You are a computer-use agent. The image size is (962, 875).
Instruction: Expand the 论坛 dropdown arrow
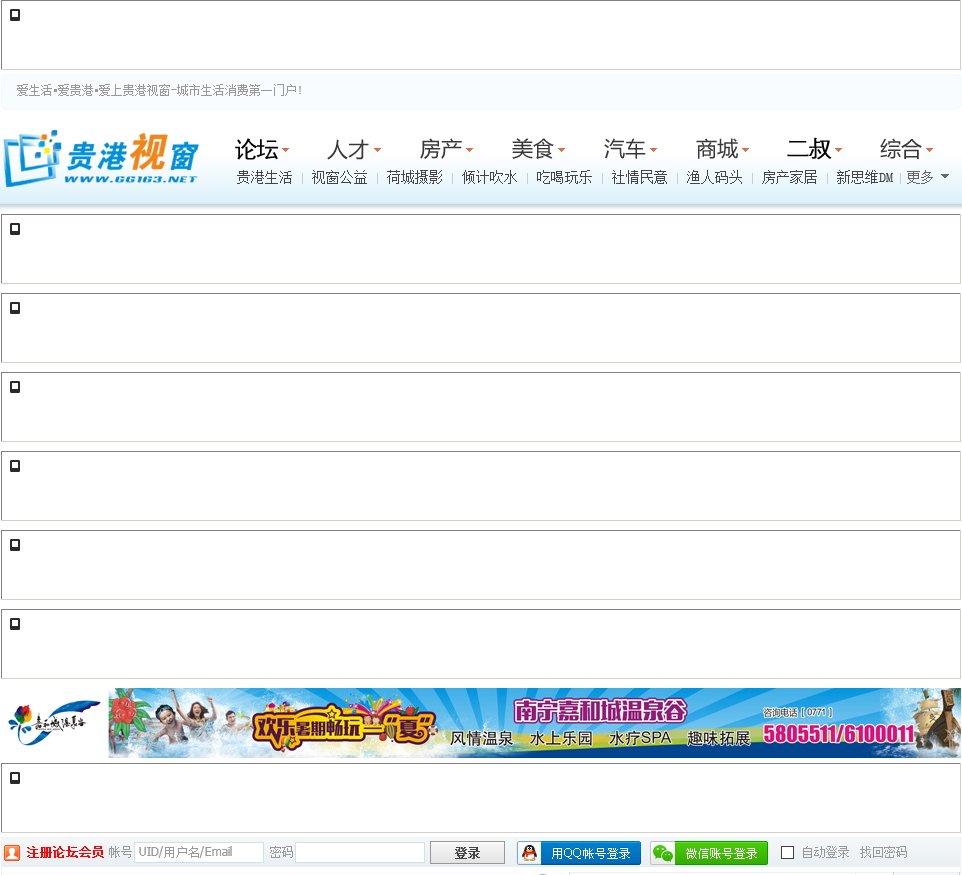click(286, 150)
